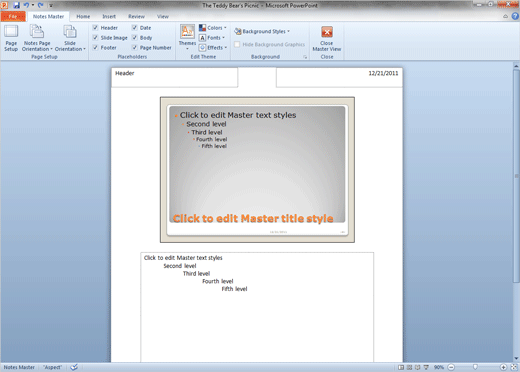Enable Hide Background Graphics checkbox
The width and height of the screenshot is (520, 372).
pos(237,44)
